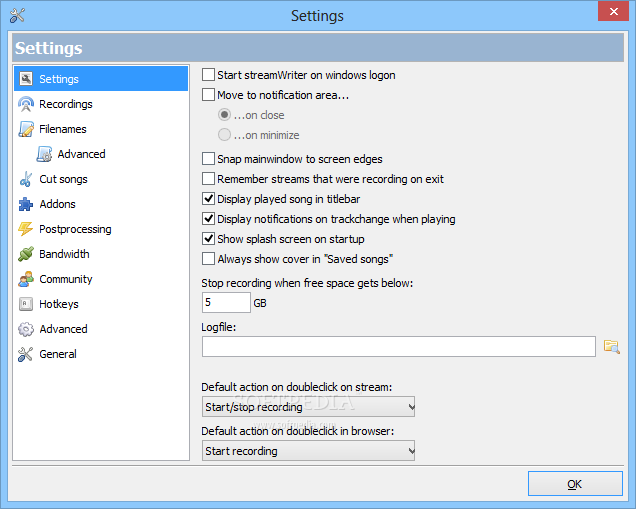
Task: Switch to the Addons page
Action: tap(57, 204)
